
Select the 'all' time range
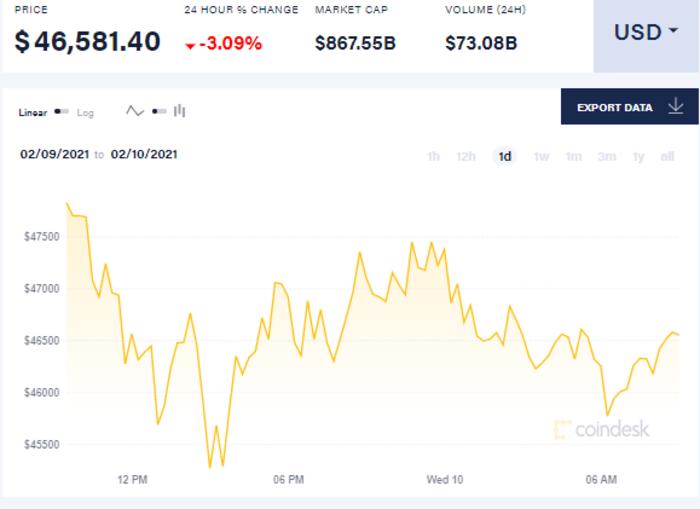(667, 156)
